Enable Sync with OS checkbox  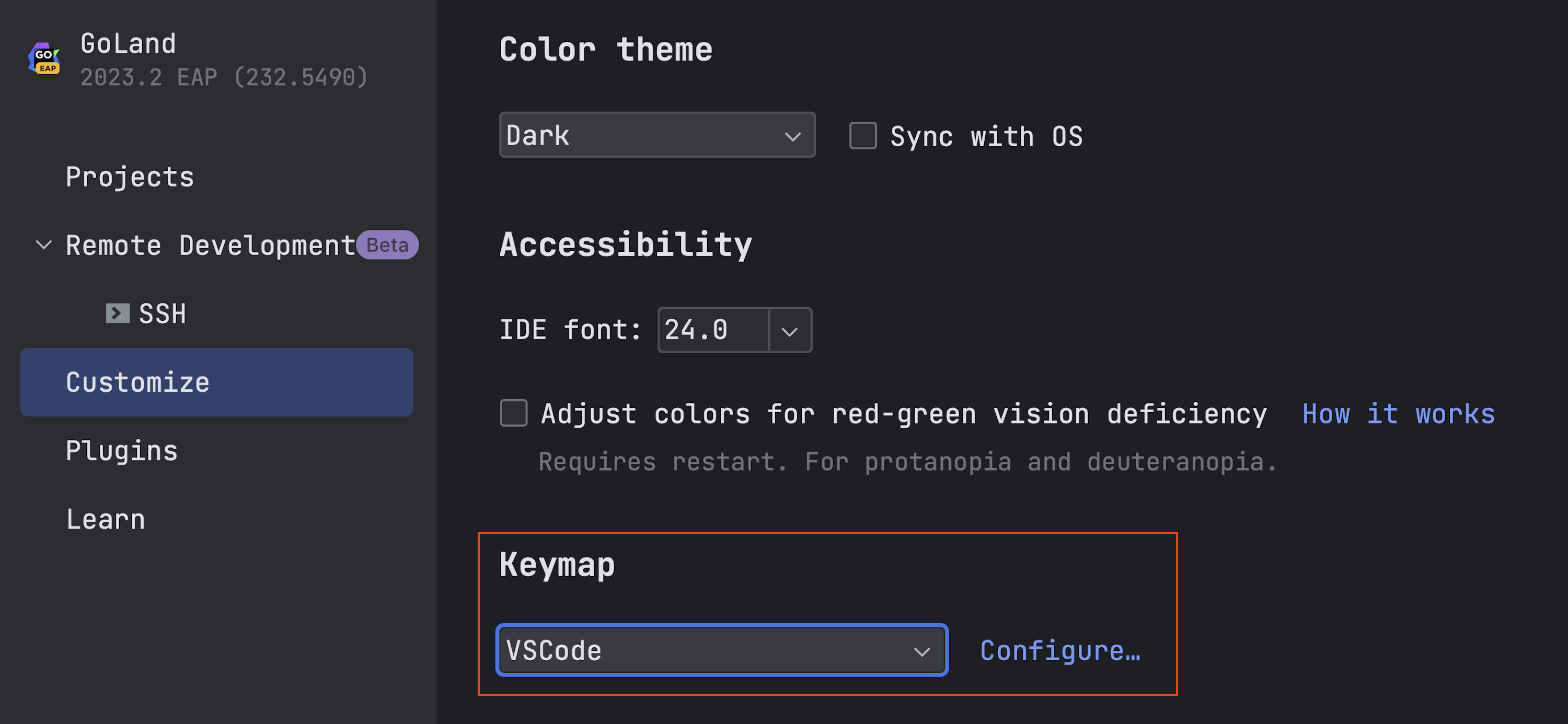(x=862, y=136)
